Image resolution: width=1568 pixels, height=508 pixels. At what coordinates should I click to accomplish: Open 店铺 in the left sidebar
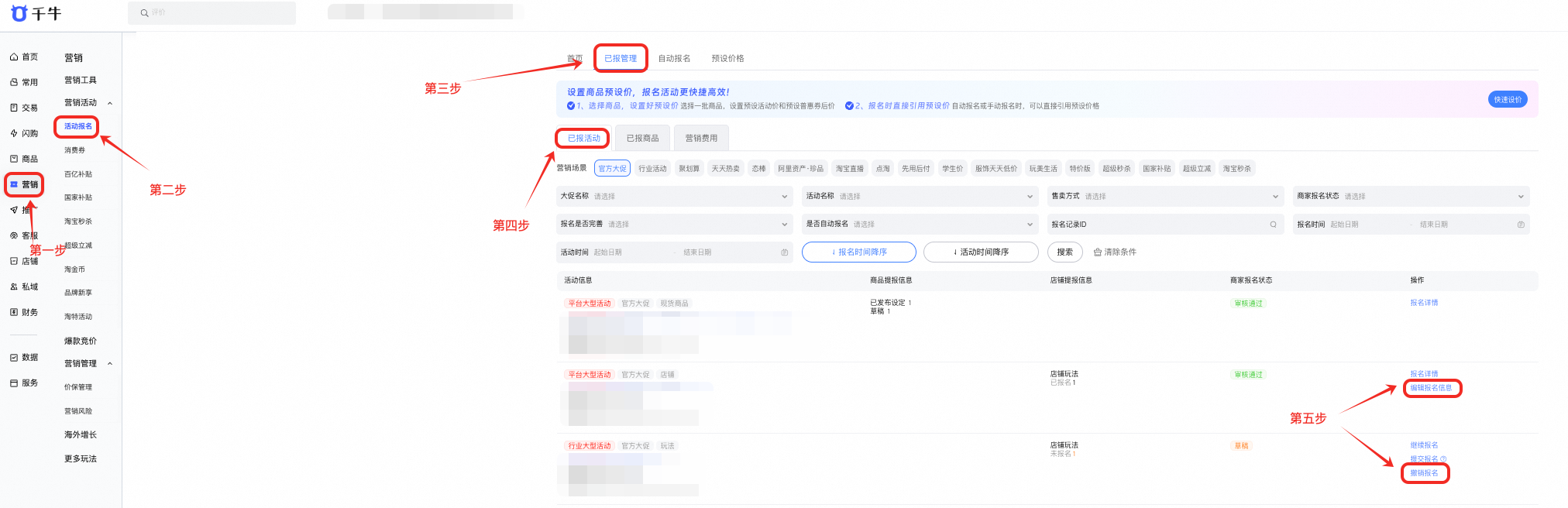click(24, 261)
